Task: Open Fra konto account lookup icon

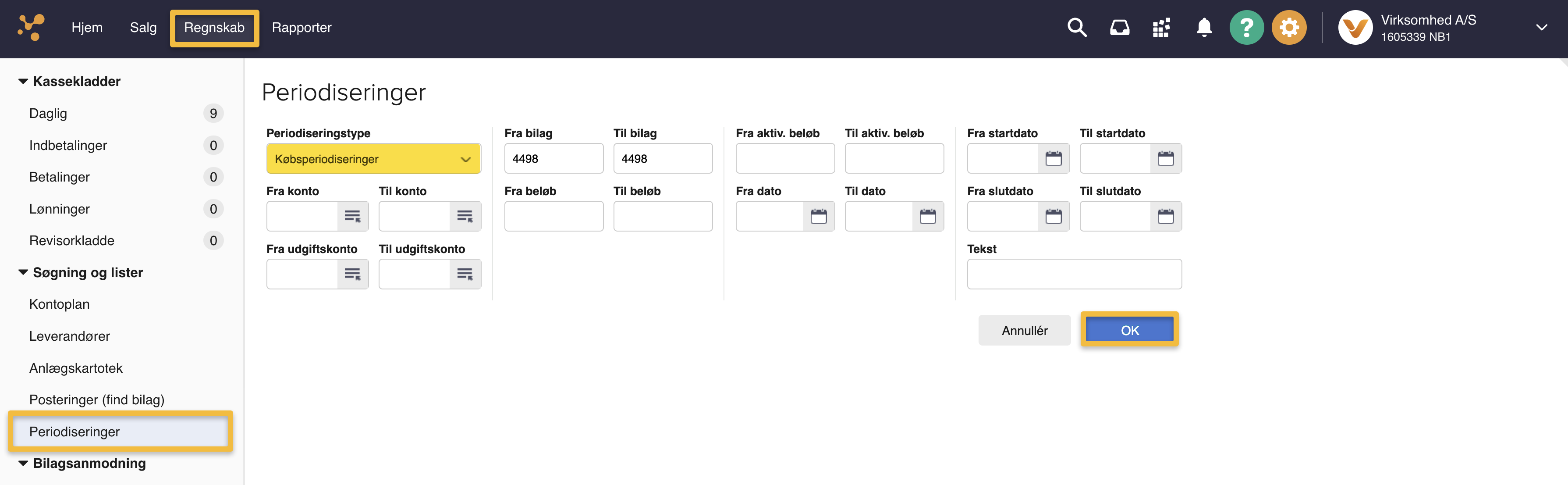Action: pyautogui.click(x=352, y=216)
